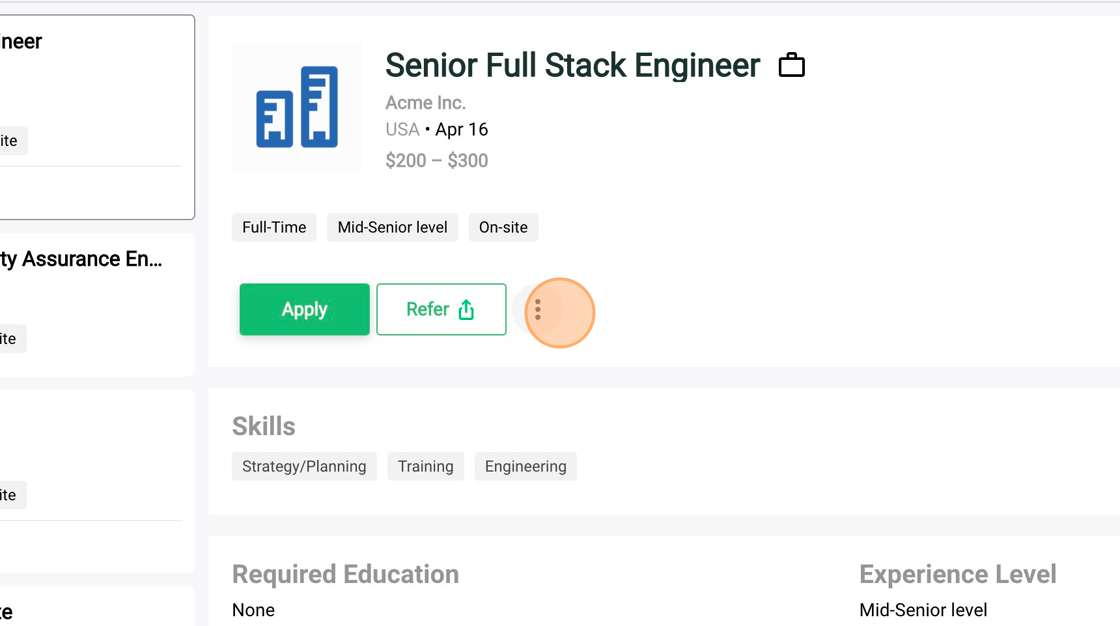
Task: Open the three-dot more options menu
Action: pos(538,310)
